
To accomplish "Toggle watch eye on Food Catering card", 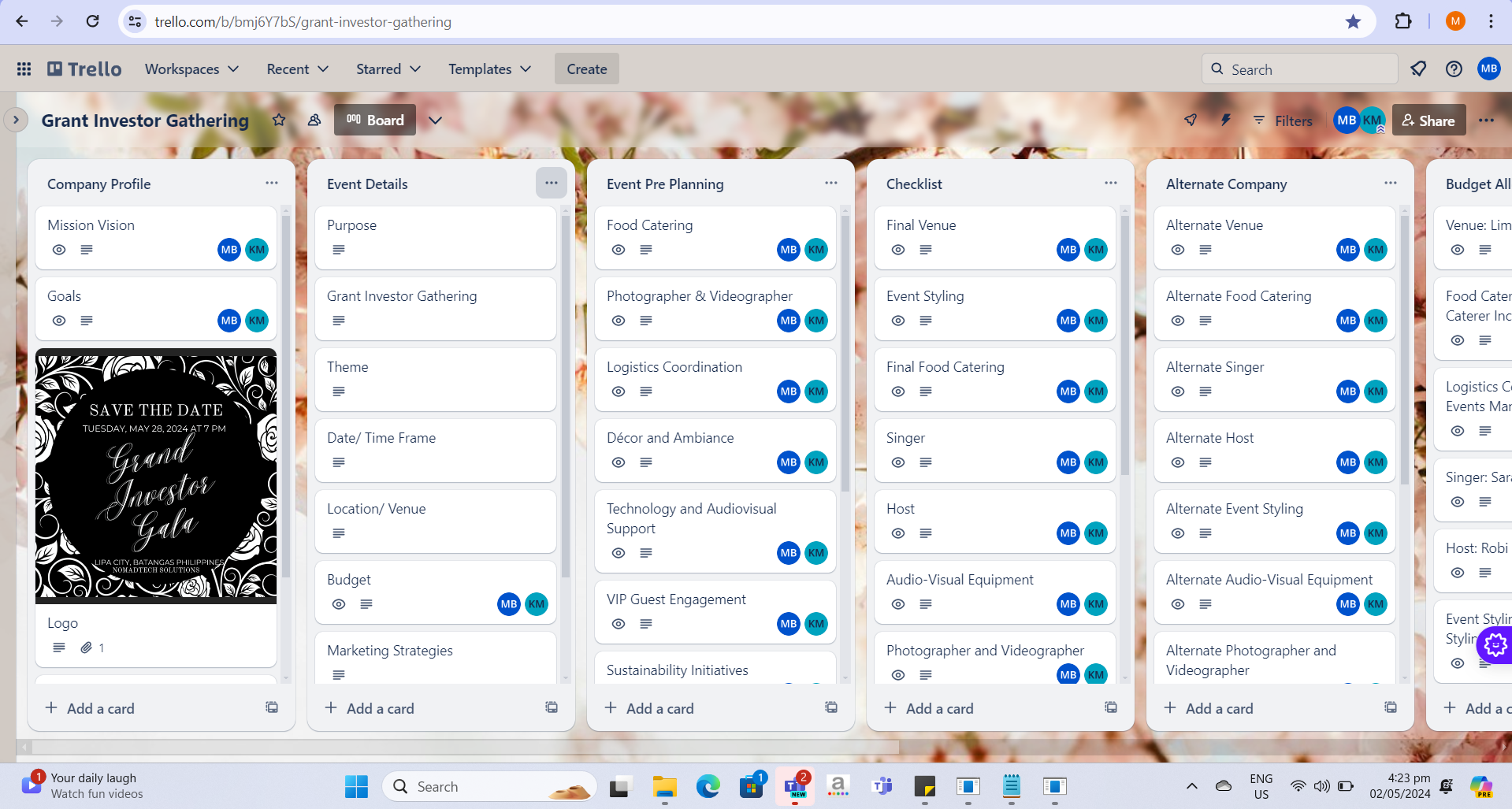I will point(619,250).
